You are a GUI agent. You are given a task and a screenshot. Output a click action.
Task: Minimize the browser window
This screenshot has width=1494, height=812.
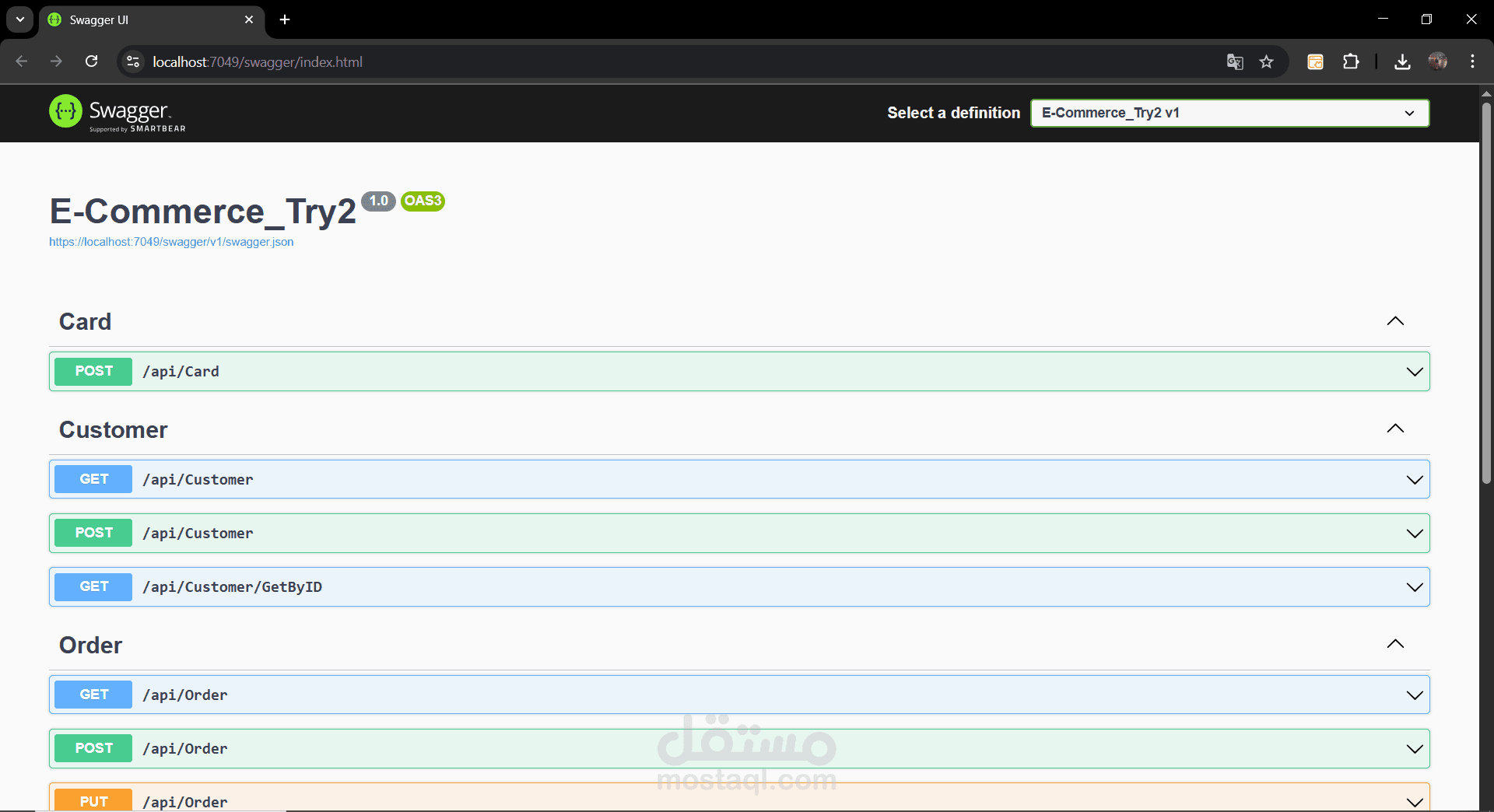(1383, 19)
